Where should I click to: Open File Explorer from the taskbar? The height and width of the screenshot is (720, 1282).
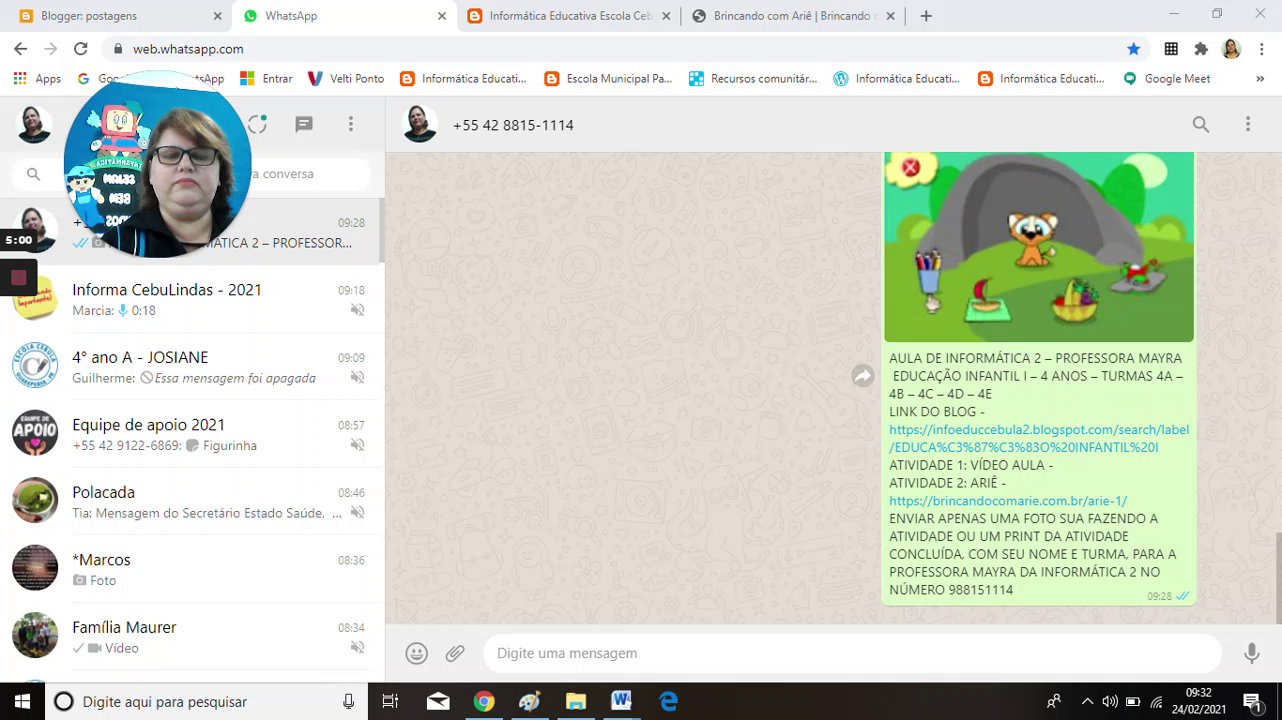(x=575, y=701)
